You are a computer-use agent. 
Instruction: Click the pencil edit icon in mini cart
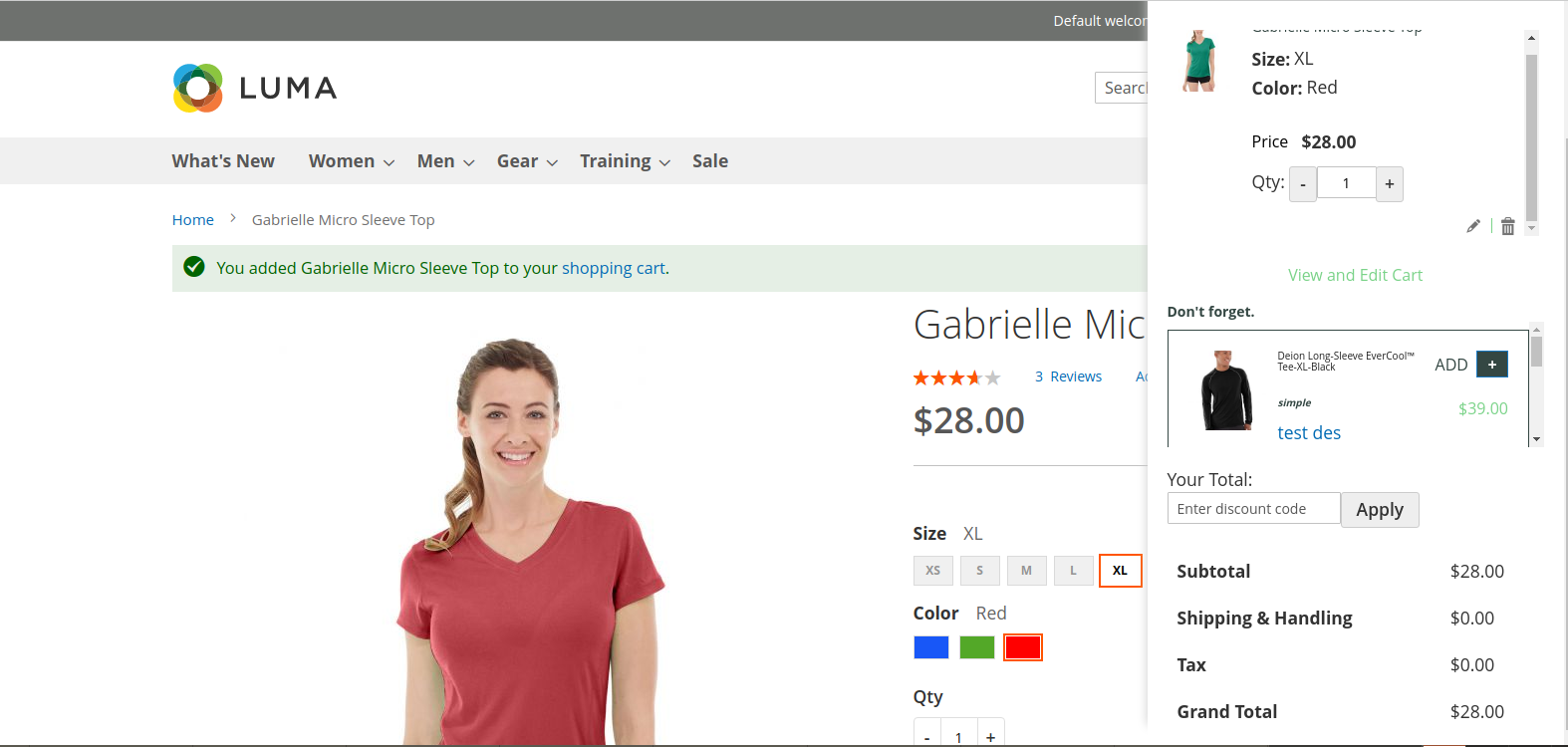tap(1473, 226)
